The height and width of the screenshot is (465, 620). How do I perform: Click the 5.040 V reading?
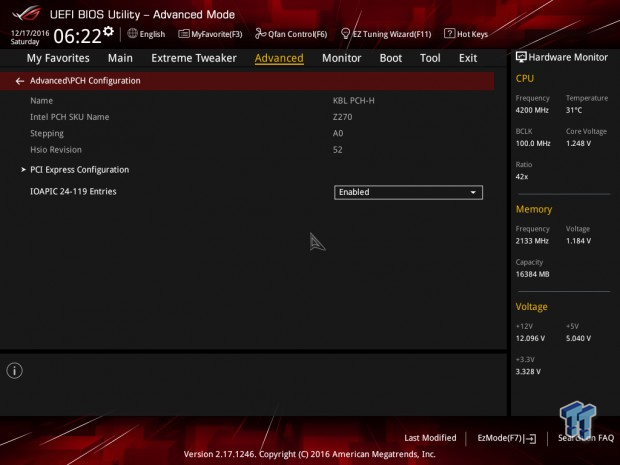point(578,338)
